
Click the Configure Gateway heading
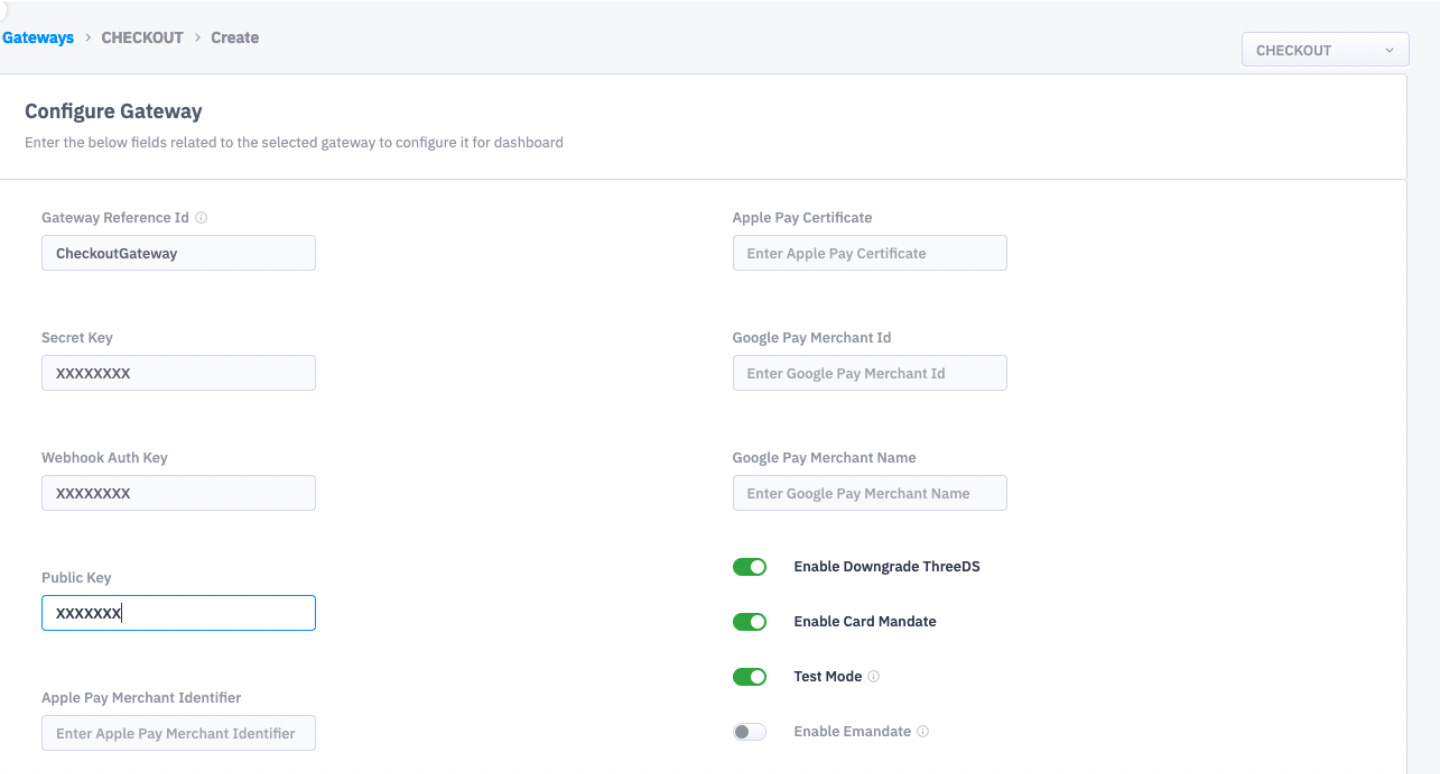coord(113,112)
